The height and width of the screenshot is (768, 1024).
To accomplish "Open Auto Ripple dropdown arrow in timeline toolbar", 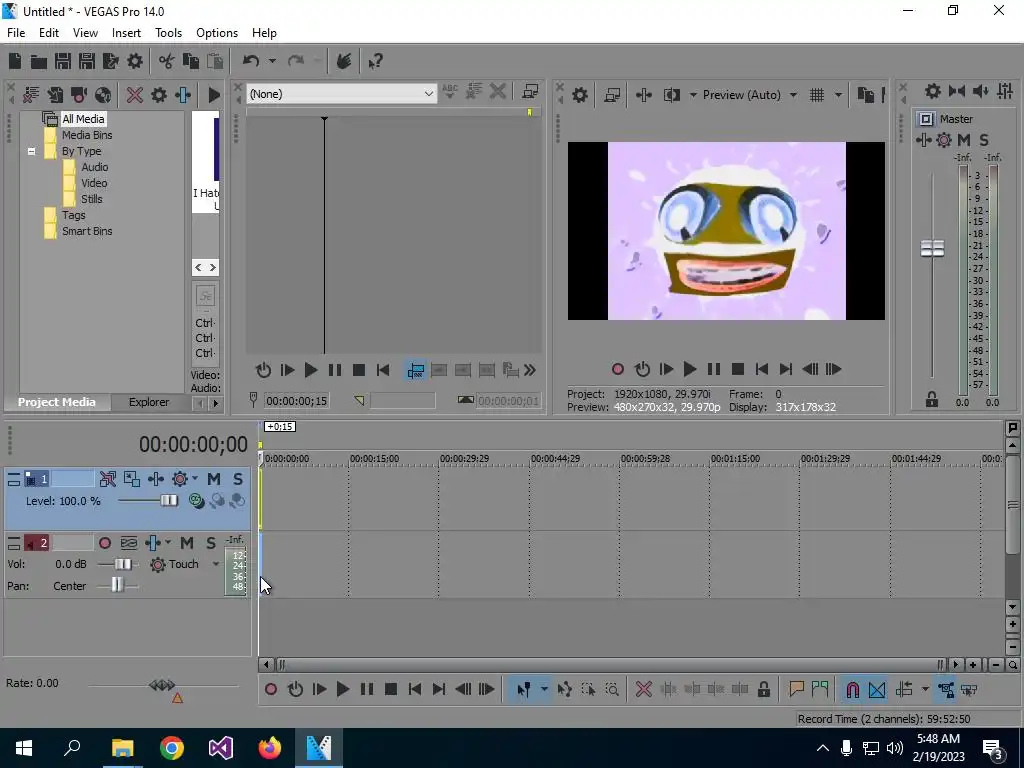I will click(x=925, y=689).
